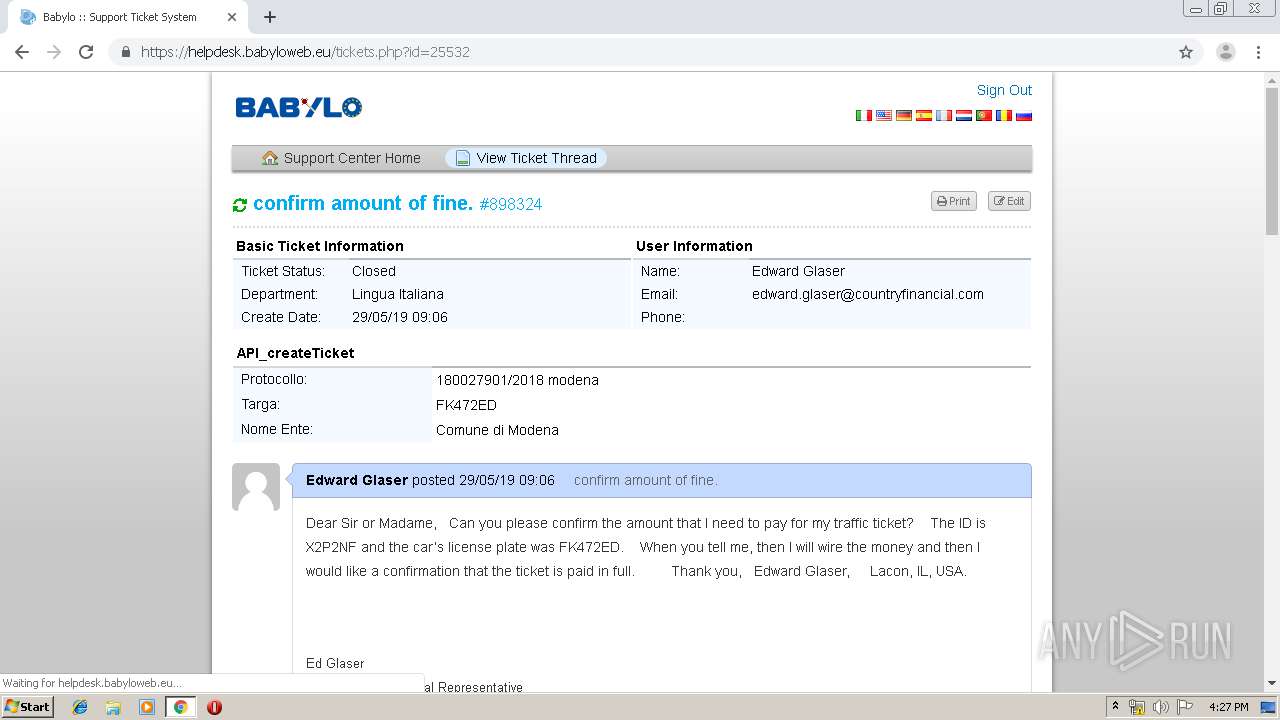Switch language to US English flag

[x=883, y=116]
